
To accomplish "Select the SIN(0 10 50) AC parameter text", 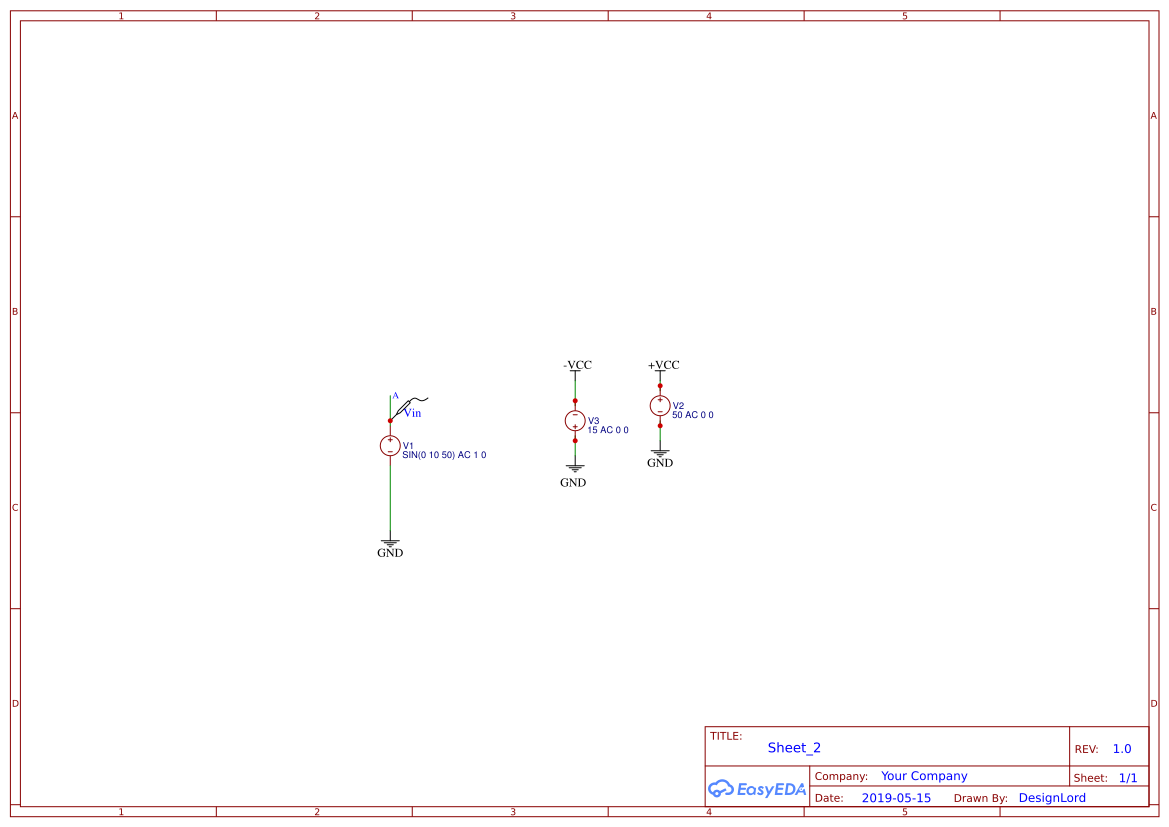I will [x=443, y=454].
